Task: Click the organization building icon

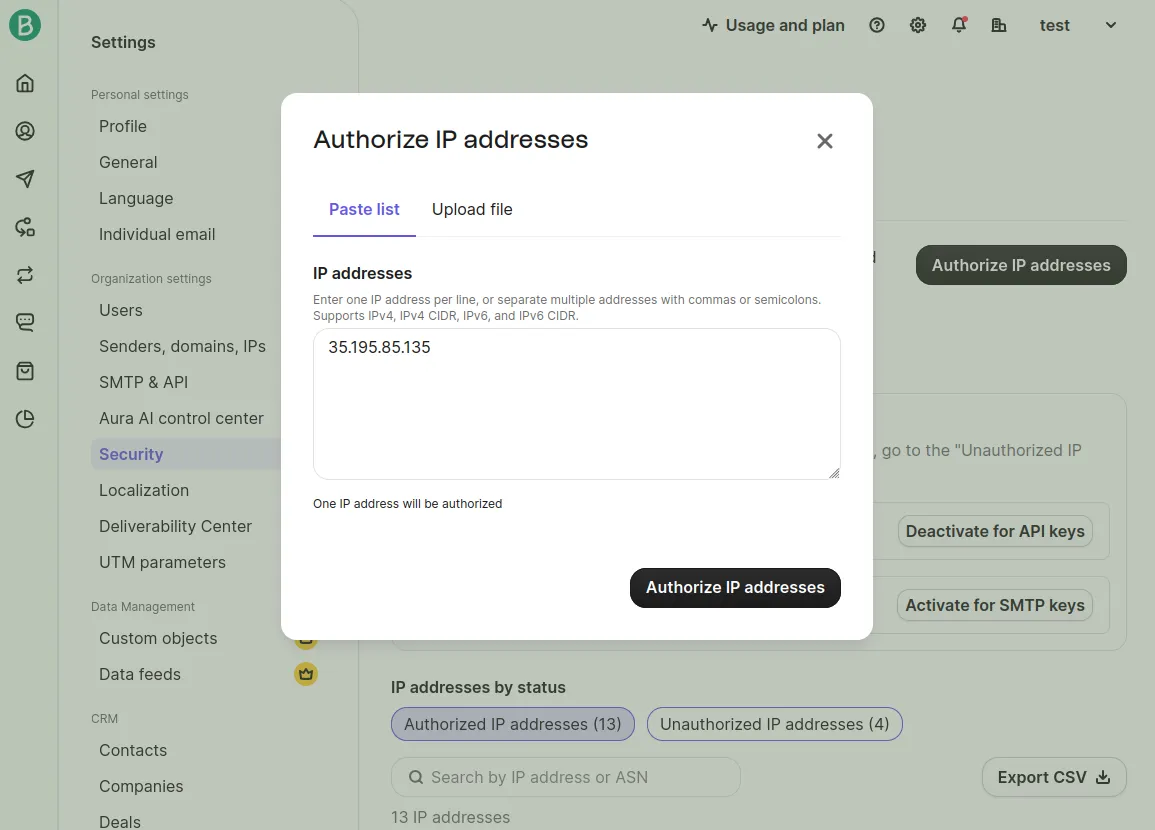Action: point(999,25)
